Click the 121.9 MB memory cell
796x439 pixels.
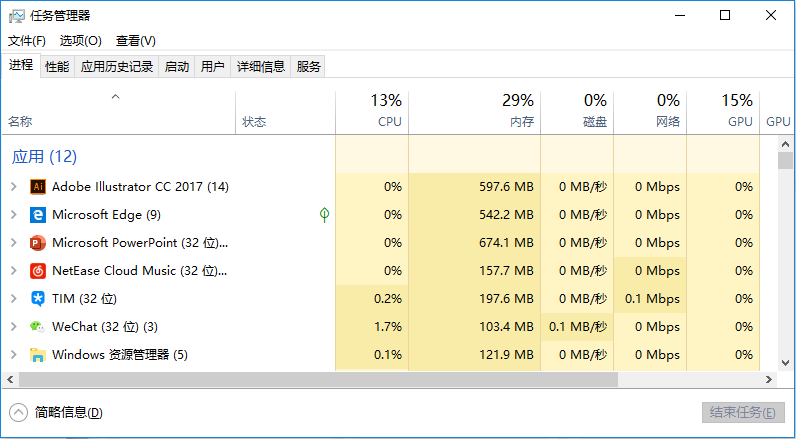pos(475,354)
